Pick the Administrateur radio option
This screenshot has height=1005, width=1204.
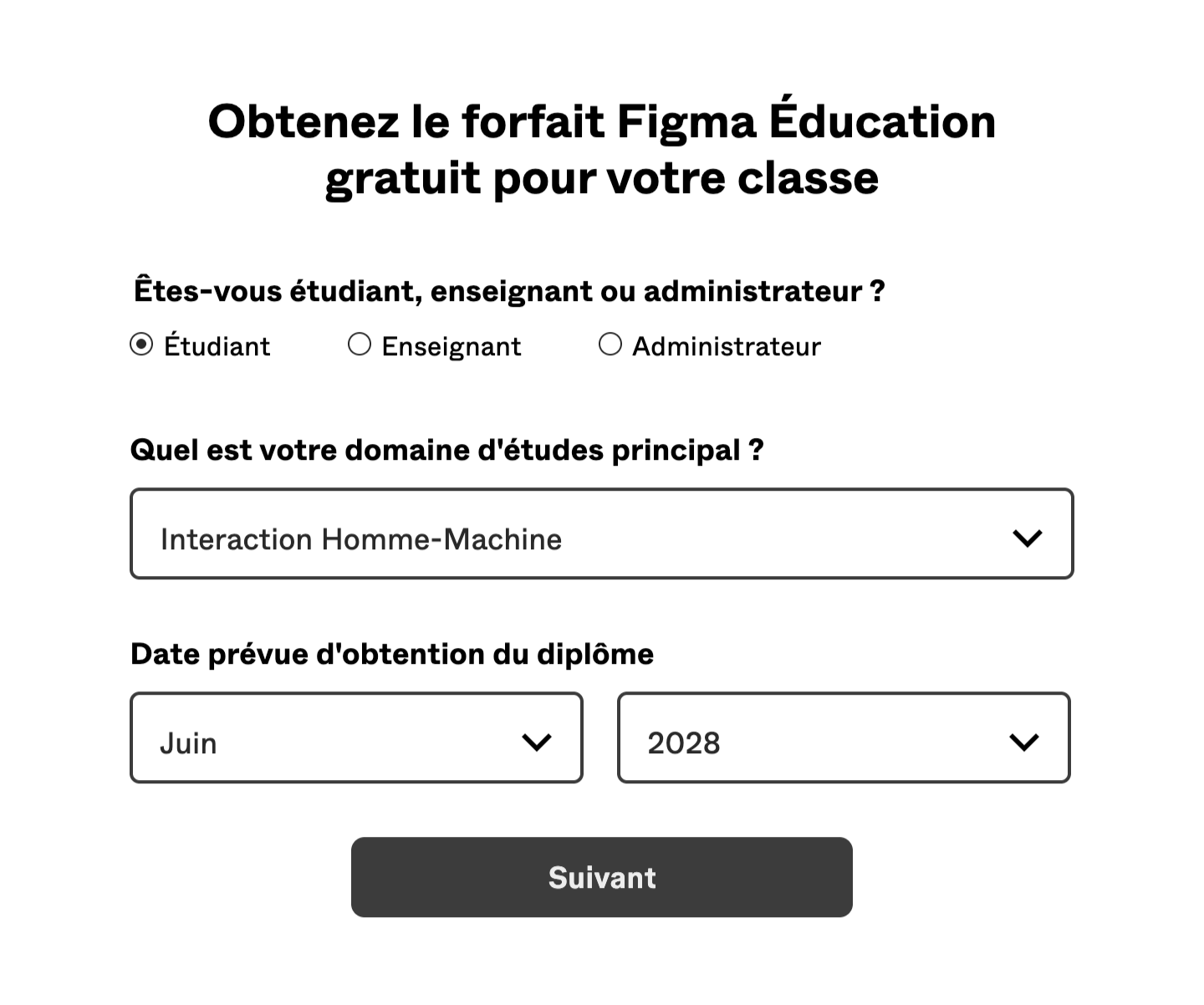click(610, 344)
